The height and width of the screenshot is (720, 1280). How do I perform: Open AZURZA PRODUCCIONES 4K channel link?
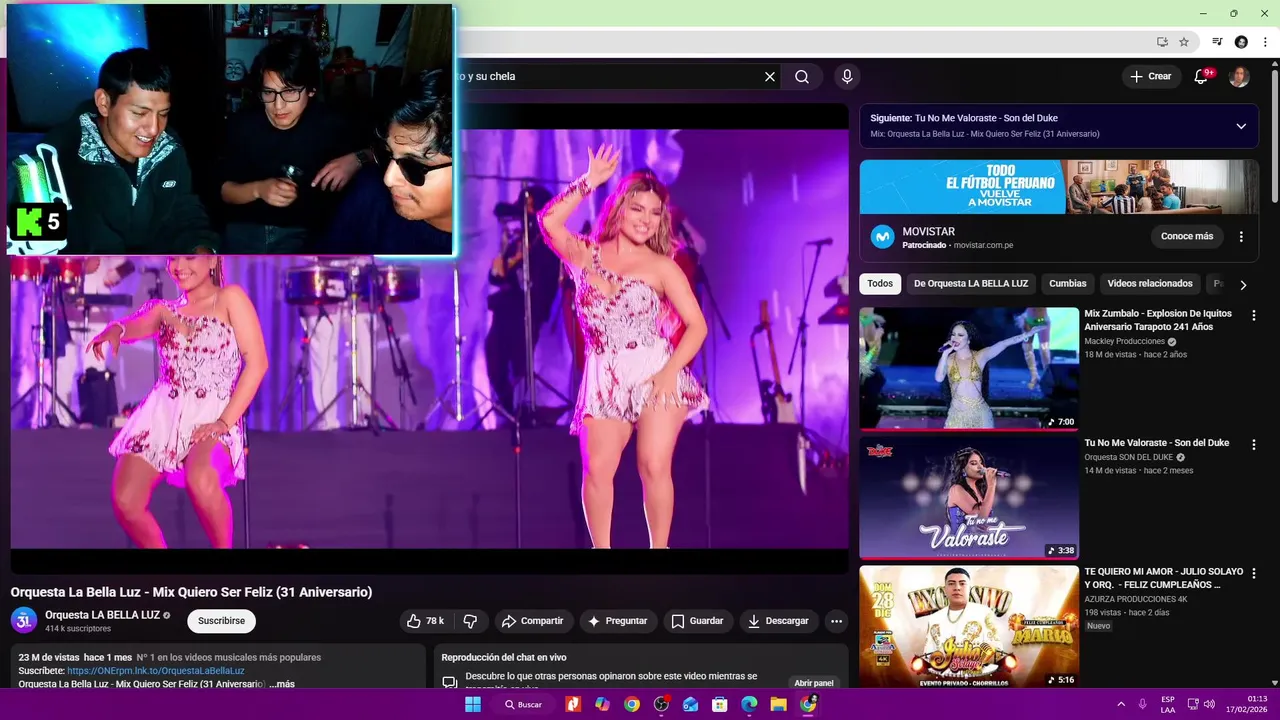tap(1136, 599)
